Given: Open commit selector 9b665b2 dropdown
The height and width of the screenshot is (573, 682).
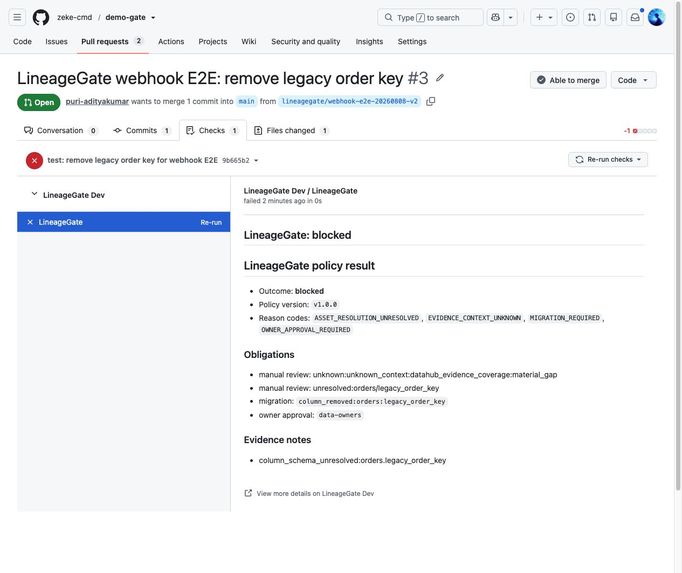Looking at the screenshot, I should pyautogui.click(x=240, y=161).
